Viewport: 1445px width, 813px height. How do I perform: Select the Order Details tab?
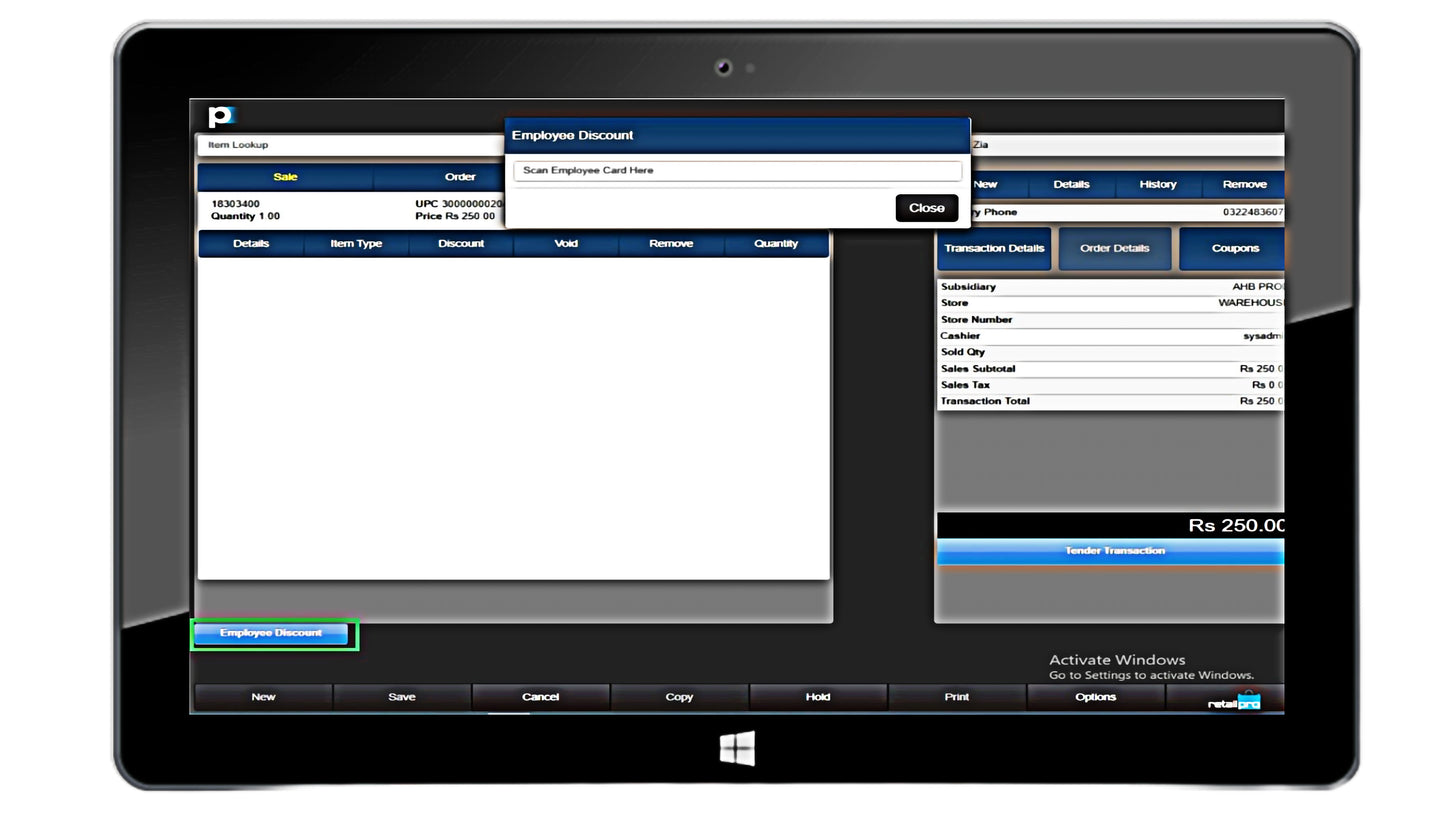tap(1114, 248)
